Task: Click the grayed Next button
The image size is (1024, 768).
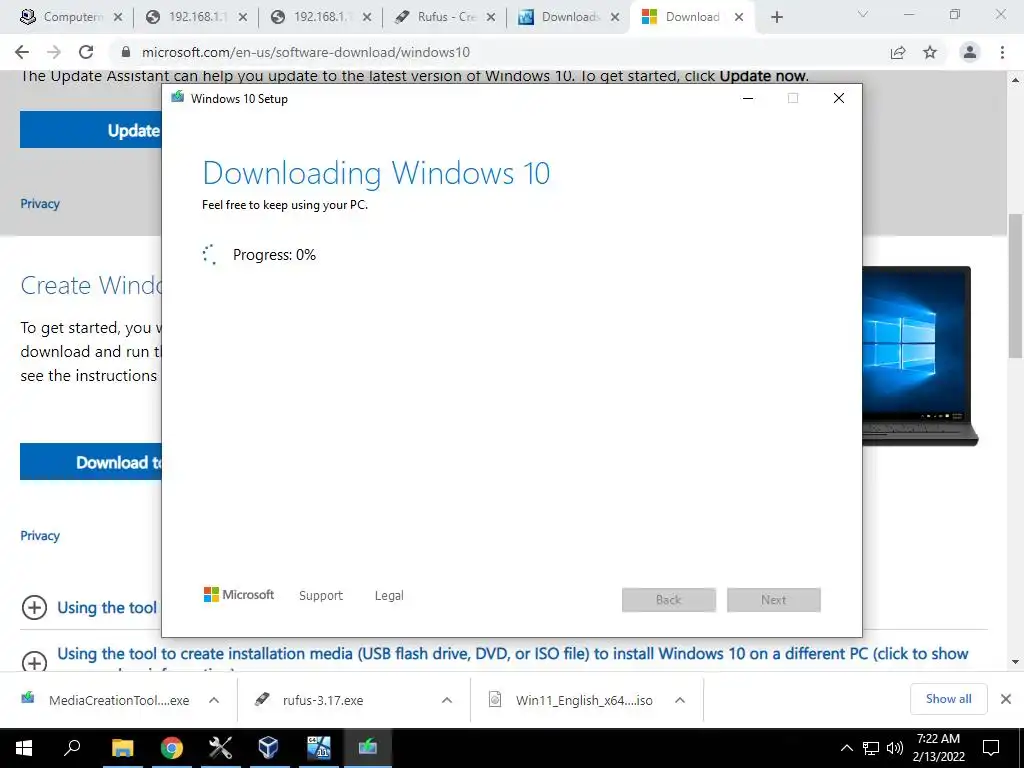Action: (774, 600)
